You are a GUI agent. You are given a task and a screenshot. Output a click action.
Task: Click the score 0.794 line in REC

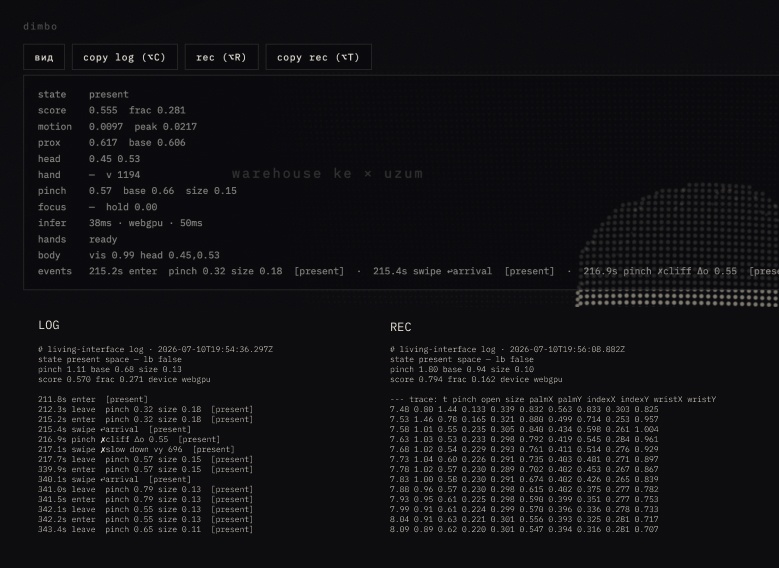click(x=476, y=380)
